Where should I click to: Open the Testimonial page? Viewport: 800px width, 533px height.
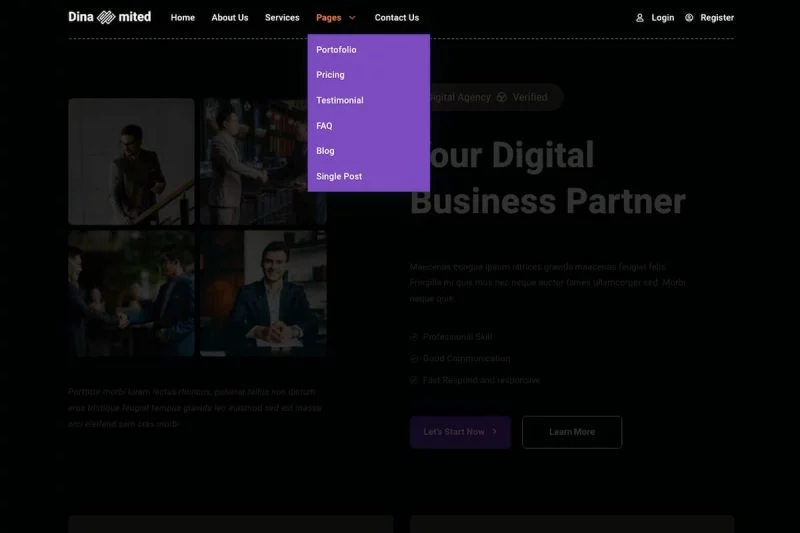coord(340,101)
